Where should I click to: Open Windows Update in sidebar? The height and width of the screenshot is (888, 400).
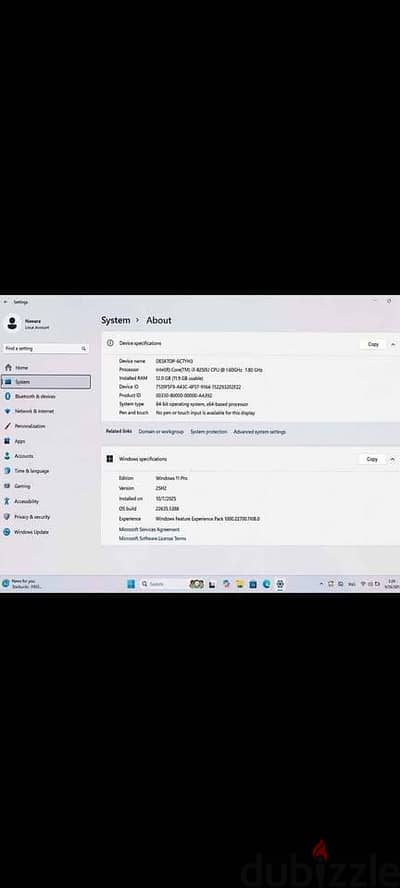click(31, 532)
